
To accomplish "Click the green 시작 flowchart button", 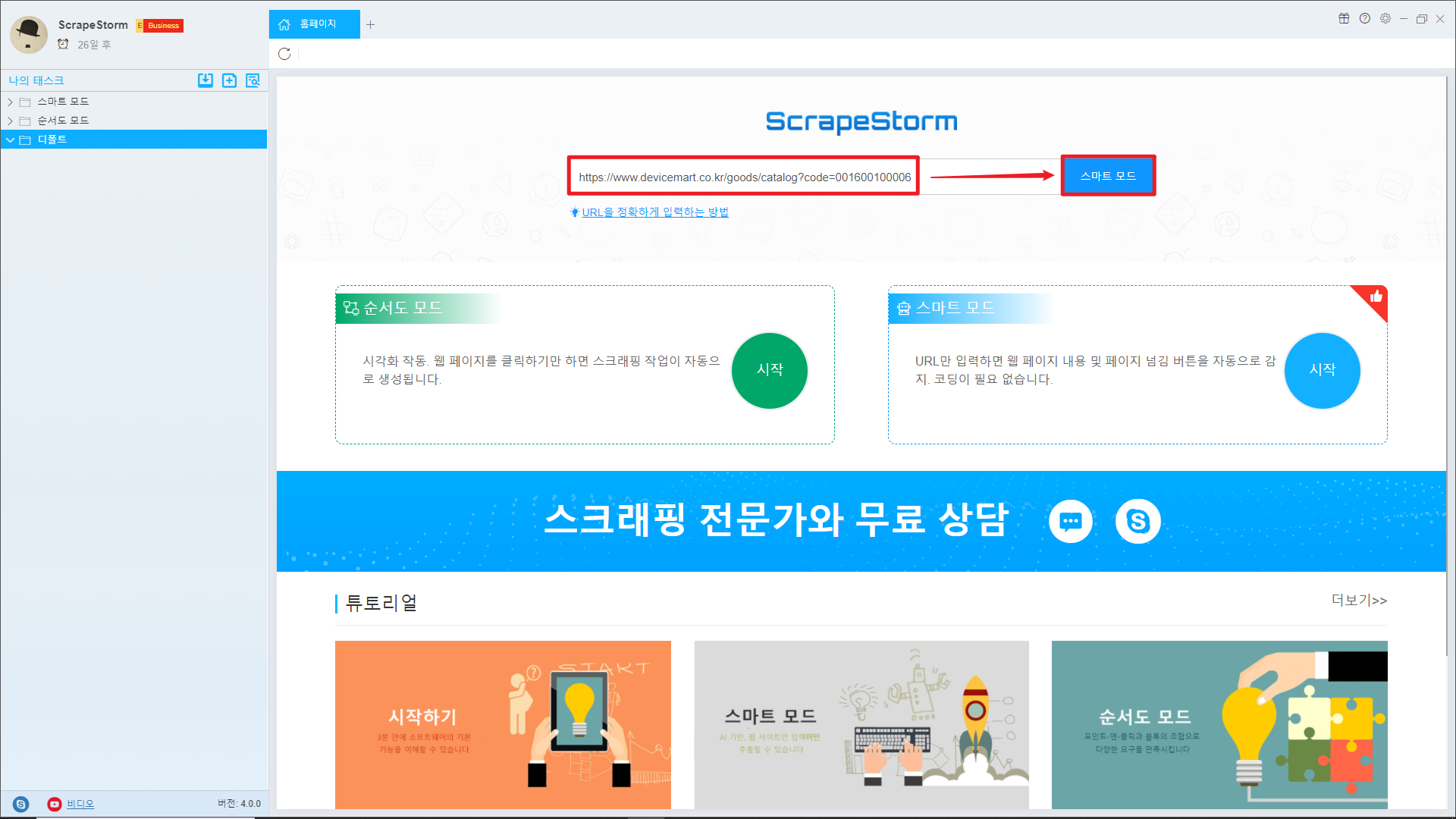I will pyautogui.click(x=770, y=370).
